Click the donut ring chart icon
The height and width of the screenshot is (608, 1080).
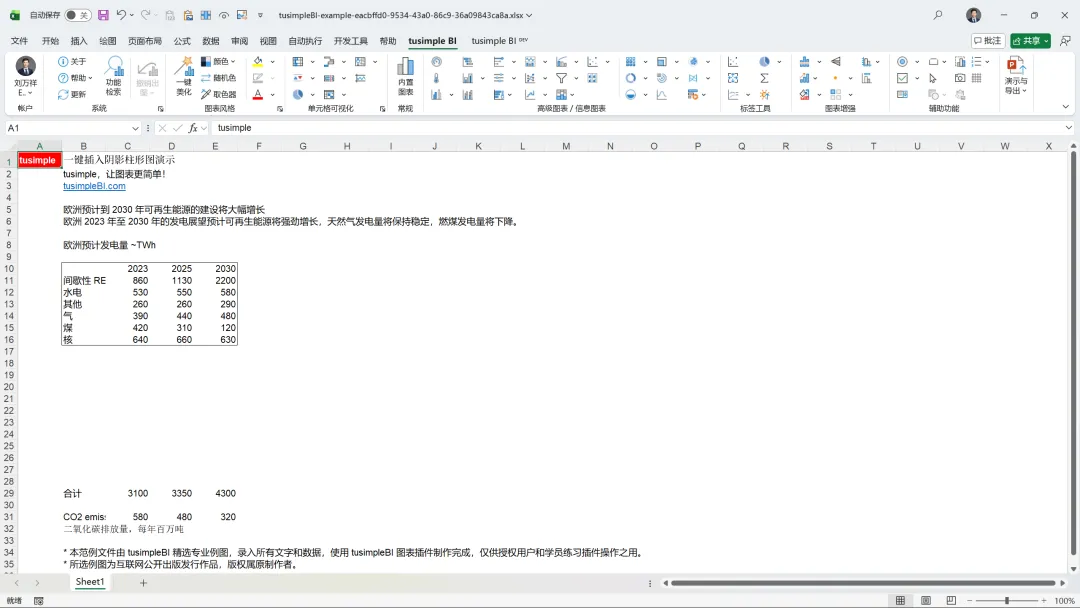coord(630,78)
